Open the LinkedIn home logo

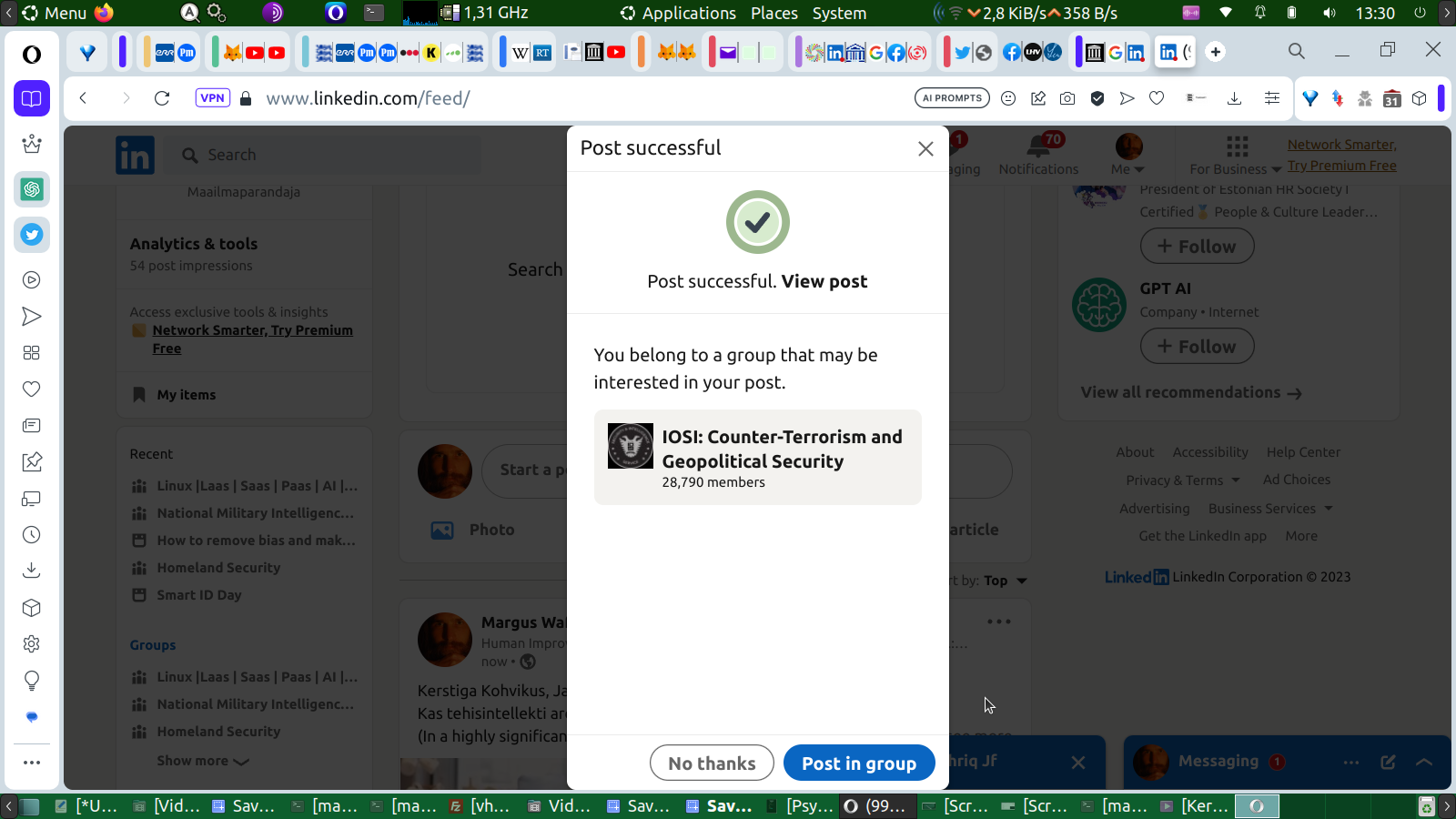point(135,156)
